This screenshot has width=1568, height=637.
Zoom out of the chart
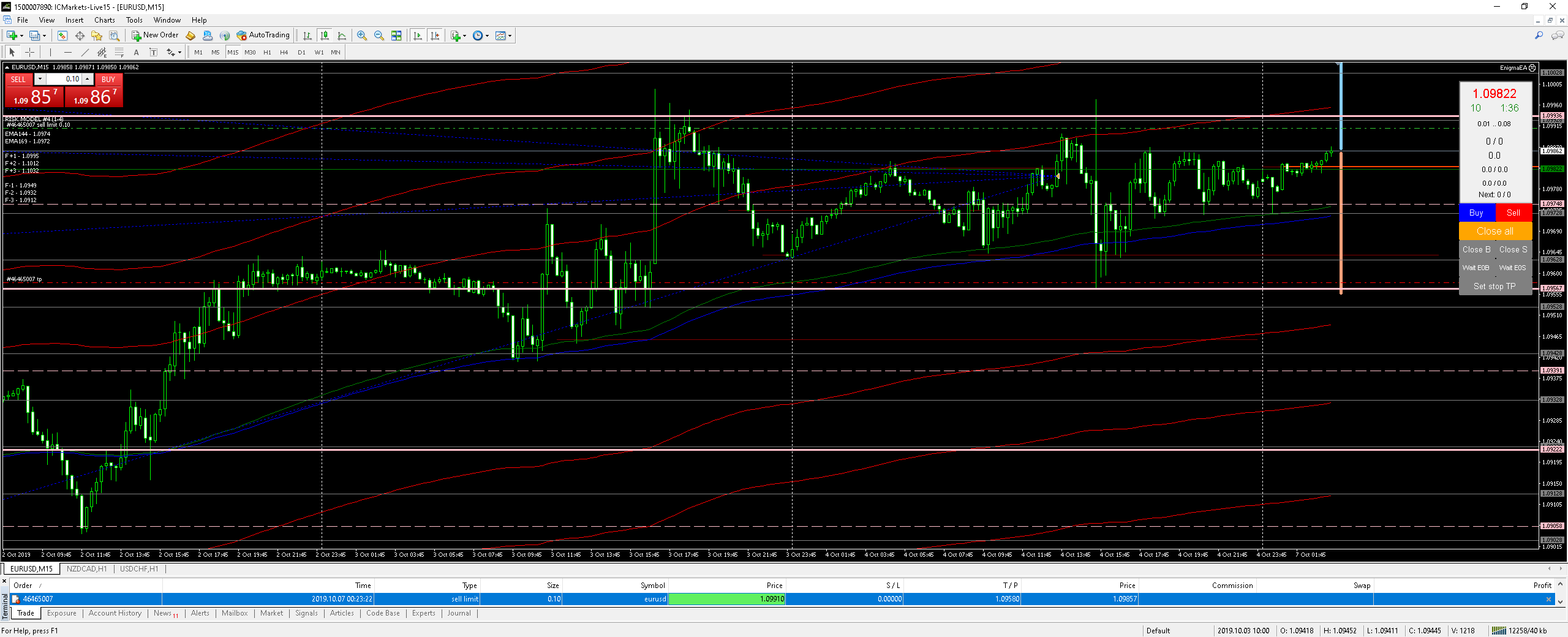coord(379,36)
